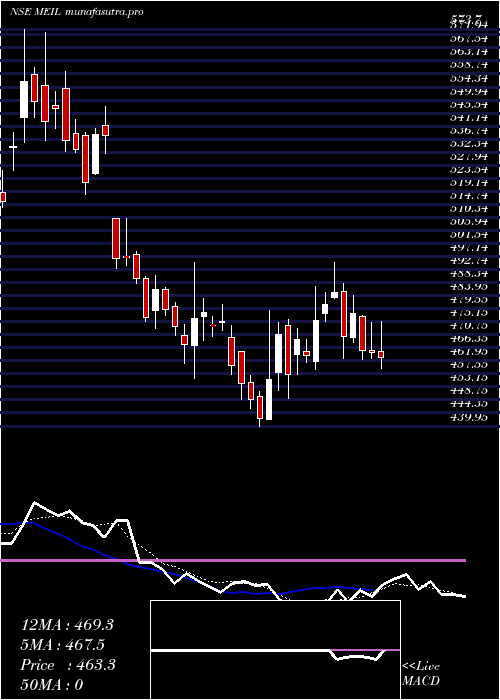The width and height of the screenshot is (500, 700).
Task: Choose the 505.94 axis value
Action: click(x=469, y=221)
